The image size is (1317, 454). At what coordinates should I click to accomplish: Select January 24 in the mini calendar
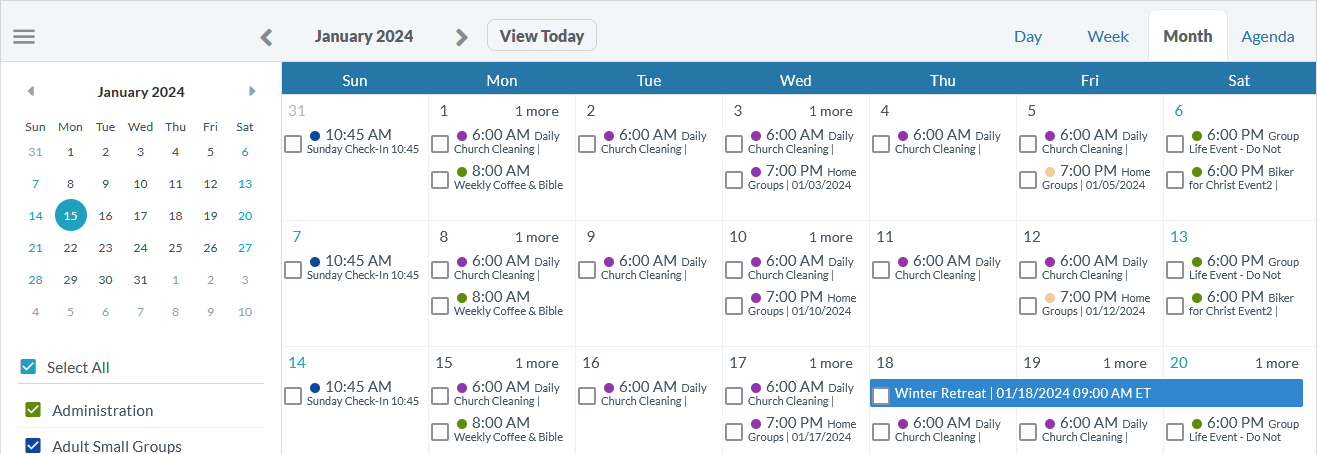140,247
